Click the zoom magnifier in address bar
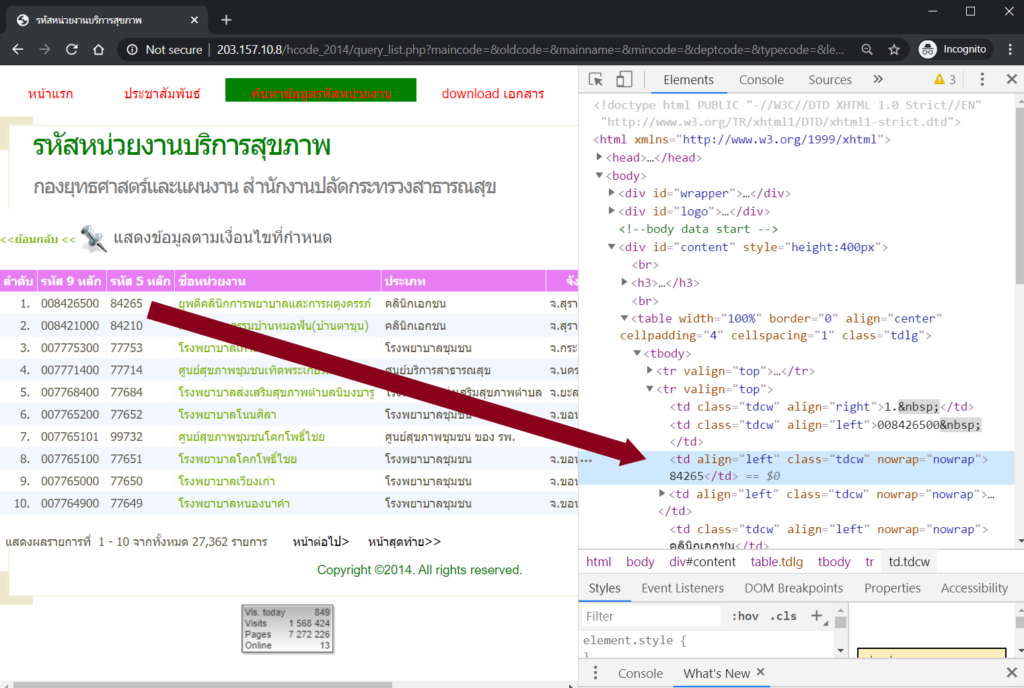 pos(867,49)
